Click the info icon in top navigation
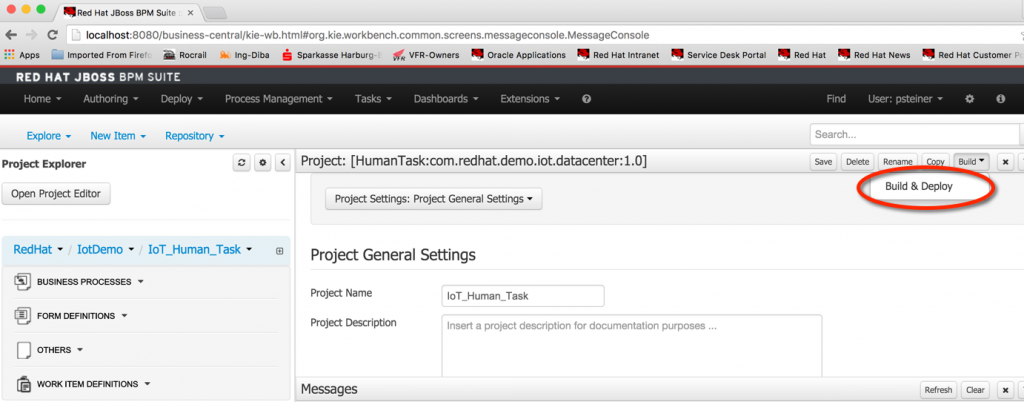Image resolution: width=1024 pixels, height=402 pixels. pos(1000,99)
